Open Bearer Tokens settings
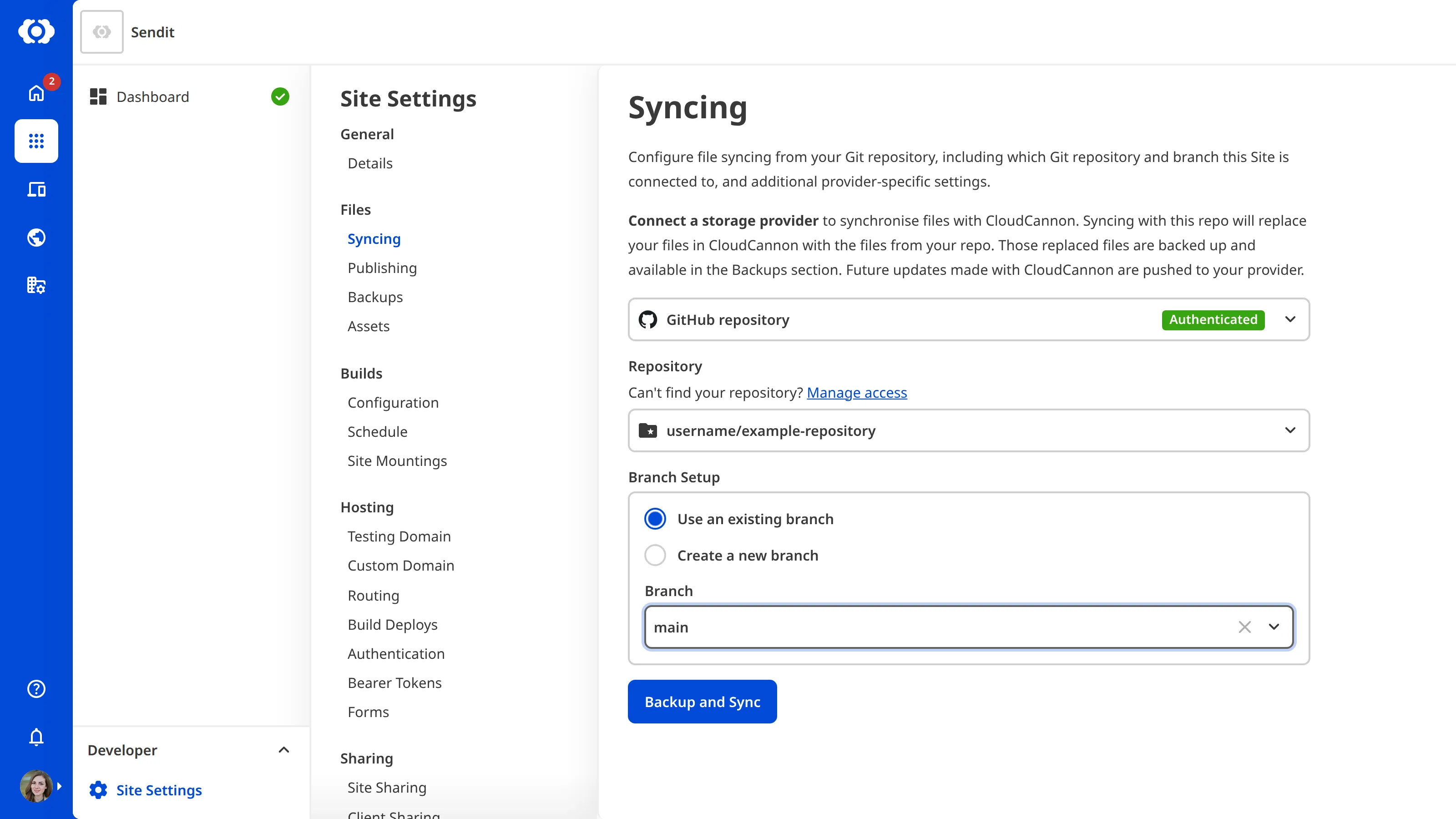Screen dimensions: 1456x819 394,683
